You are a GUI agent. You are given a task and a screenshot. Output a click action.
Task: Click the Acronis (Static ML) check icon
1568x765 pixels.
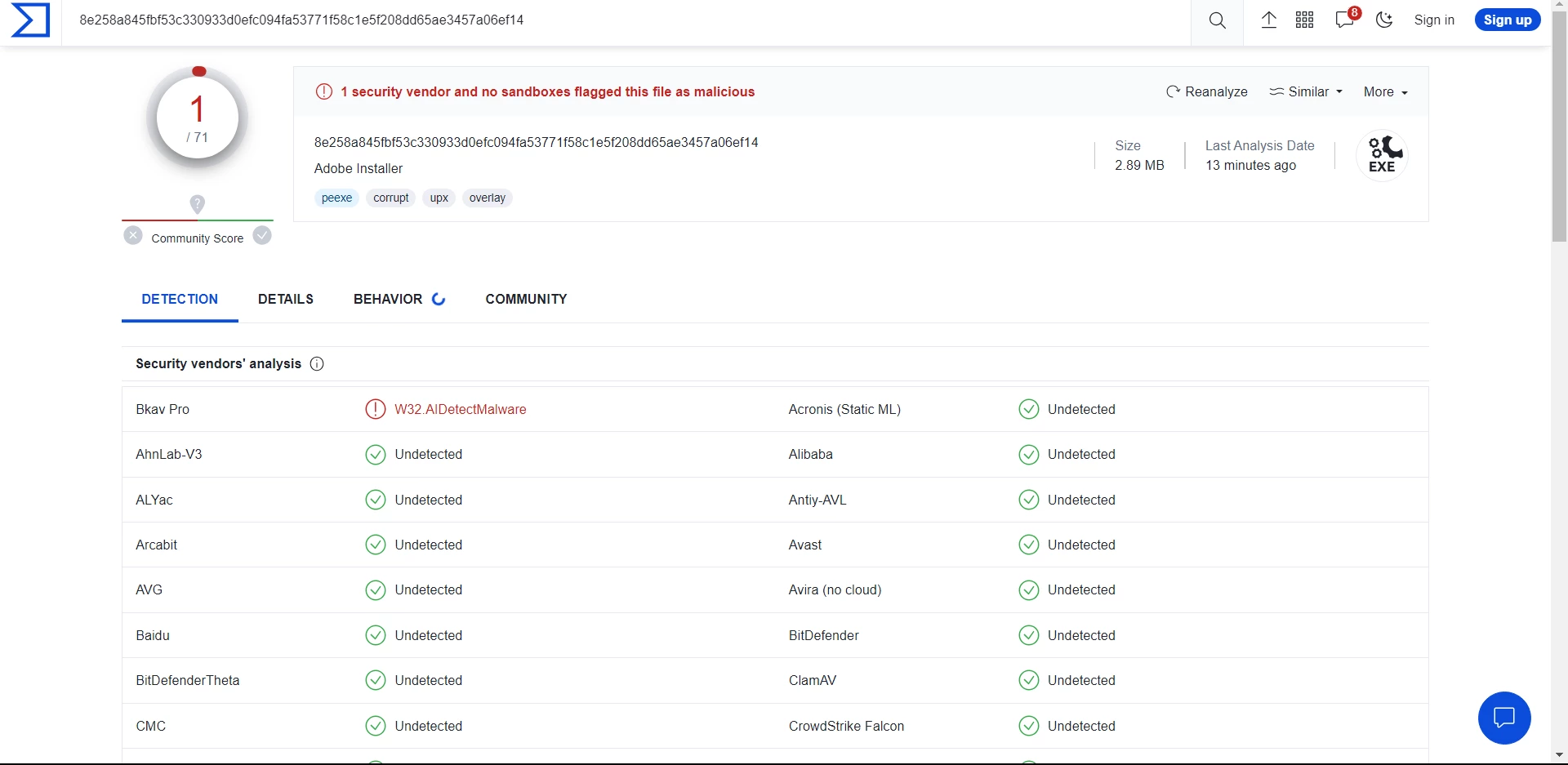coord(1028,409)
